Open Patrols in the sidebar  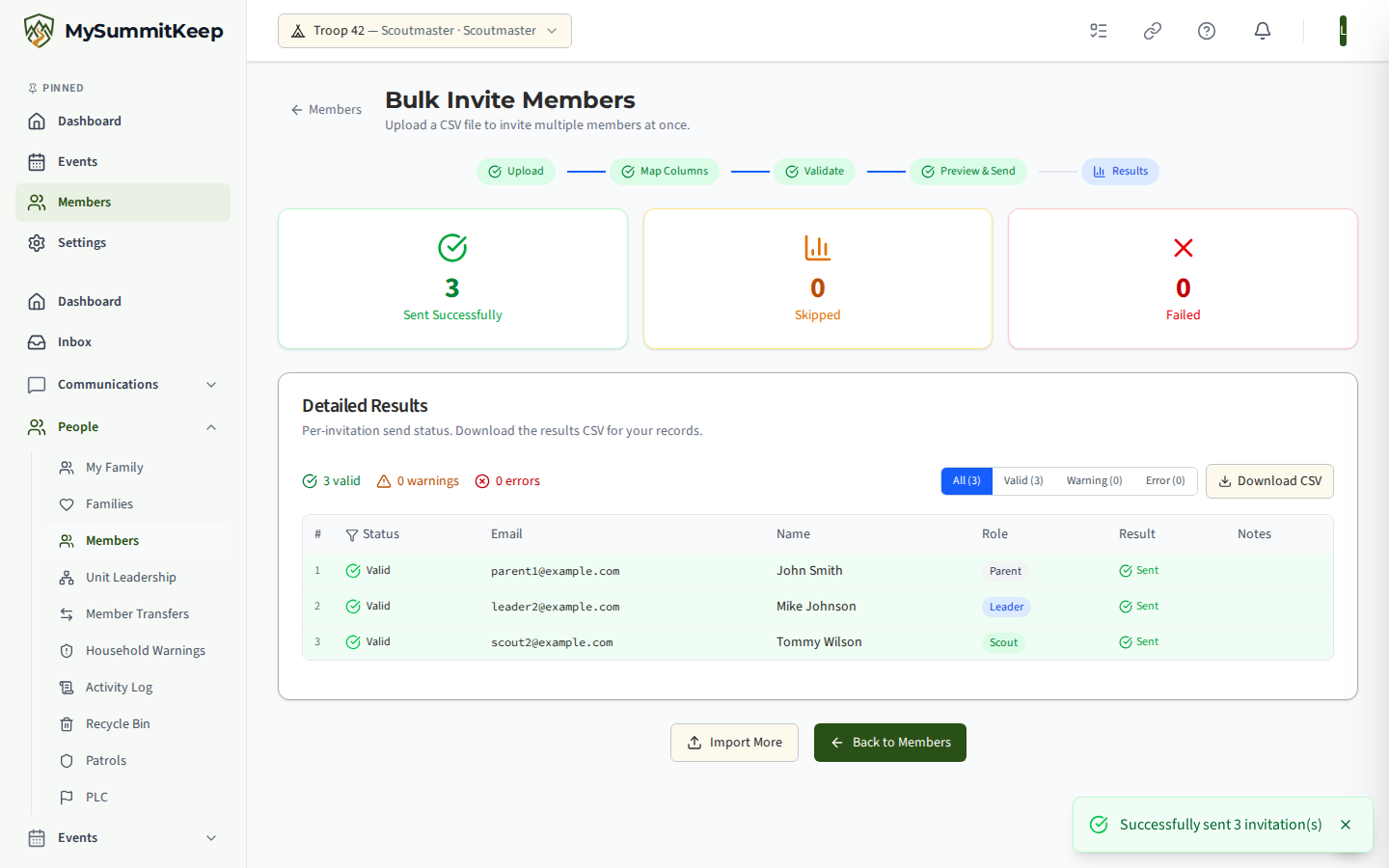[x=139, y=761]
